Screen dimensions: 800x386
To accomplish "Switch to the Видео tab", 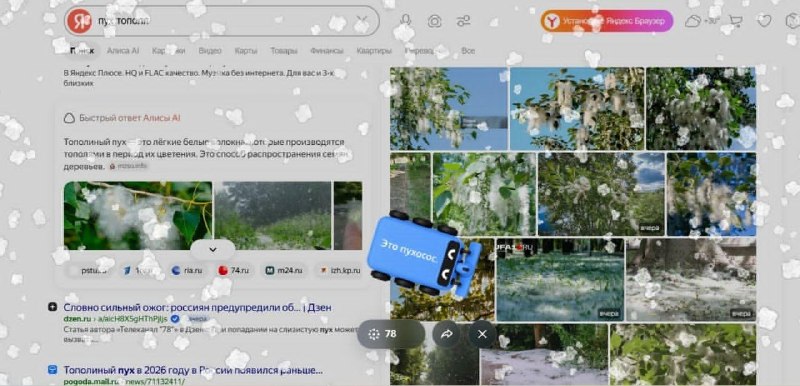I will pos(210,50).
